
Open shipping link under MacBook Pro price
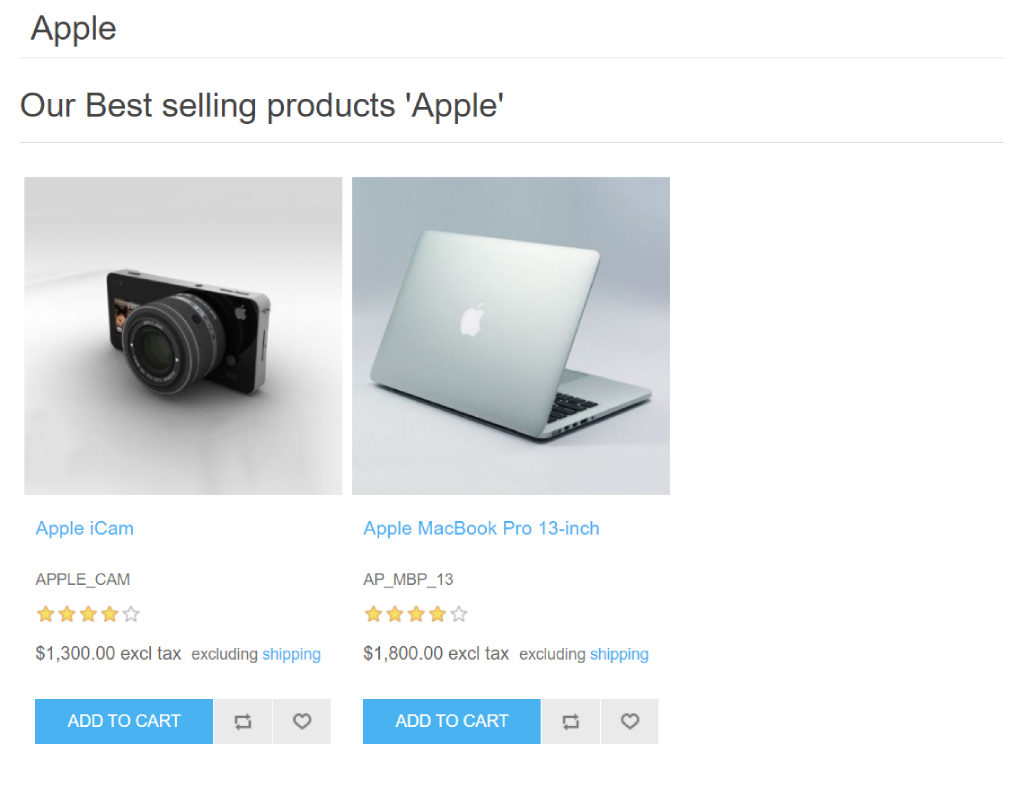(619, 654)
